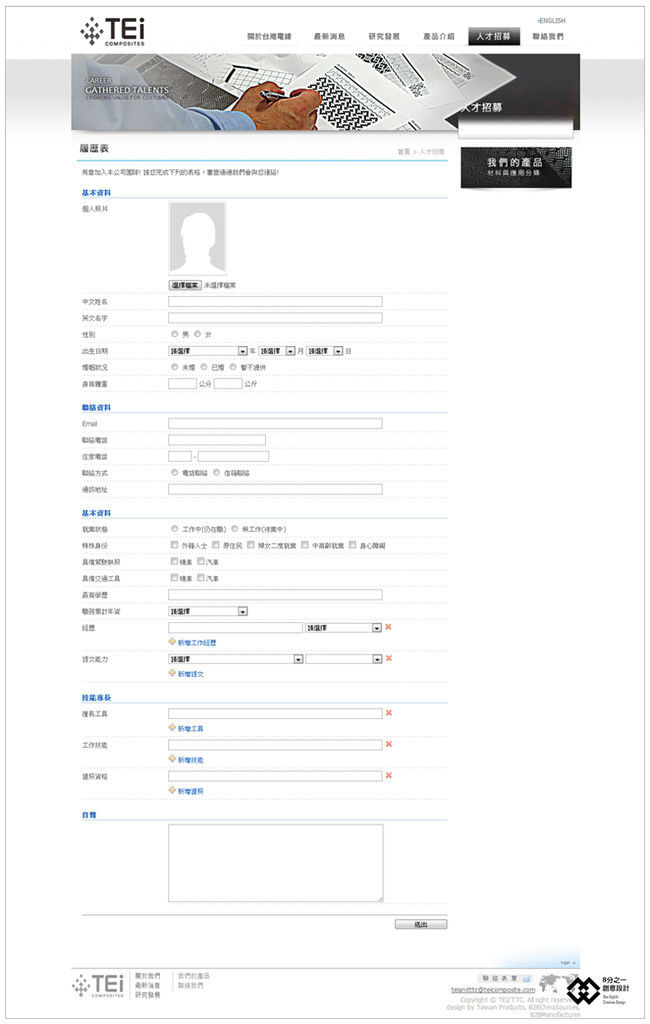This screenshot has height=1024, width=650.
Task: Click the submit (送出) button
Action: click(421, 924)
